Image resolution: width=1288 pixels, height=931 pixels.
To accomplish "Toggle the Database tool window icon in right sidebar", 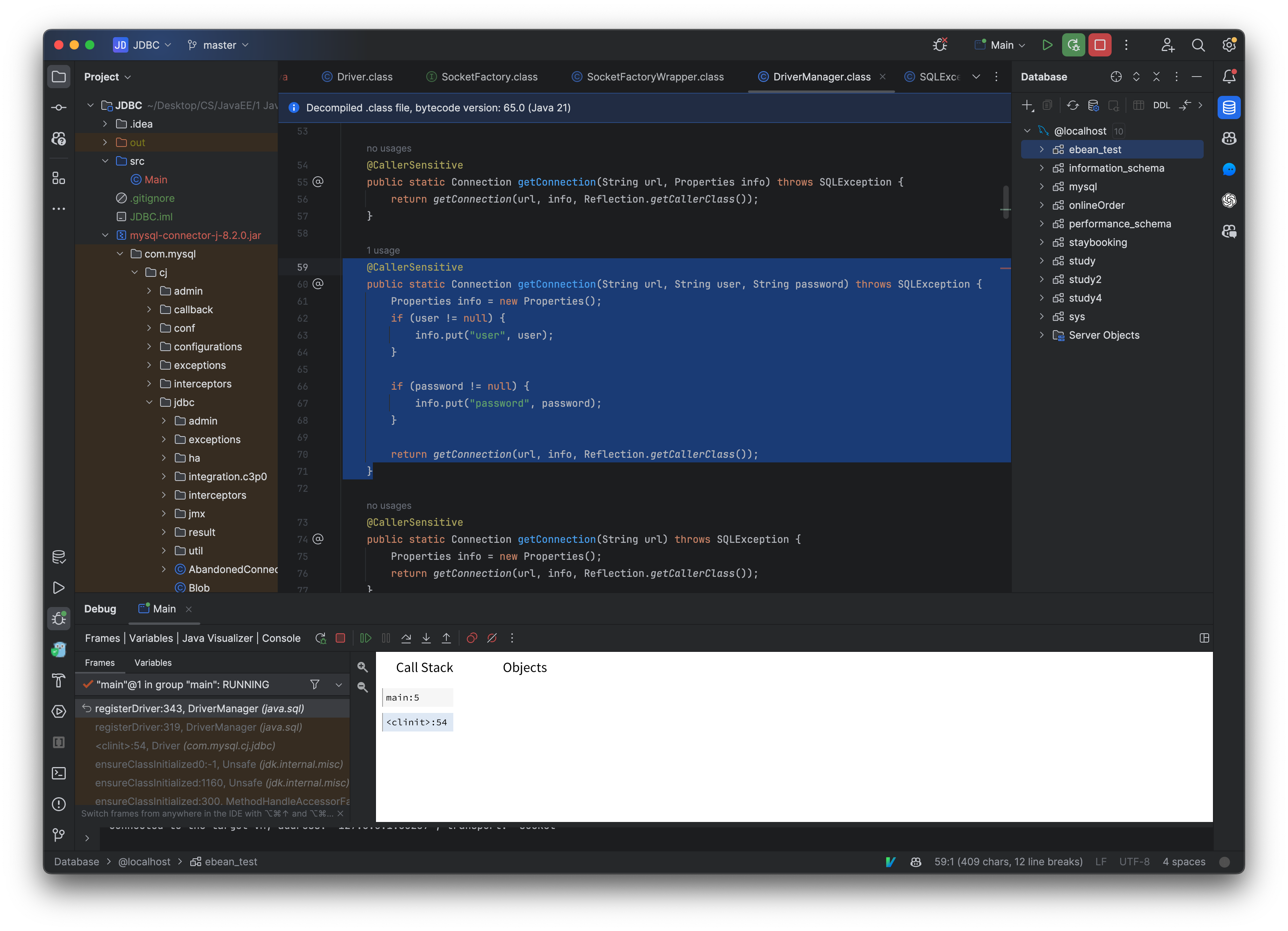I will [1229, 107].
